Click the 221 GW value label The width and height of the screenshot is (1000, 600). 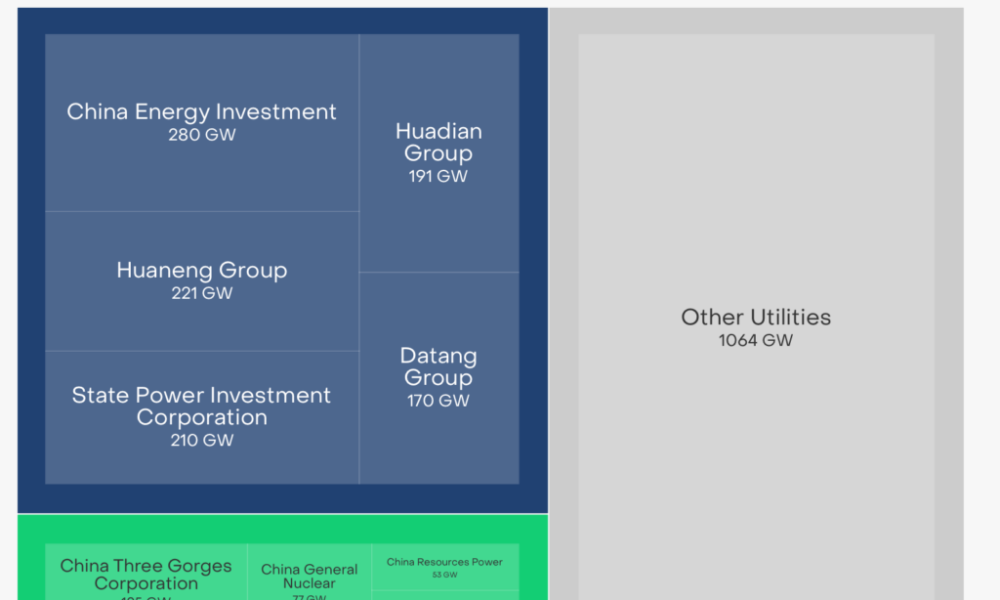[202, 293]
